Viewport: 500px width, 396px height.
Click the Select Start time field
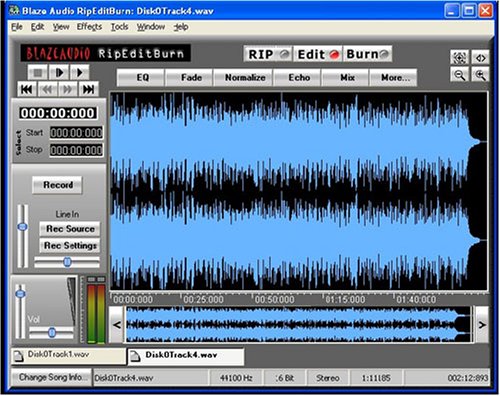(76, 133)
